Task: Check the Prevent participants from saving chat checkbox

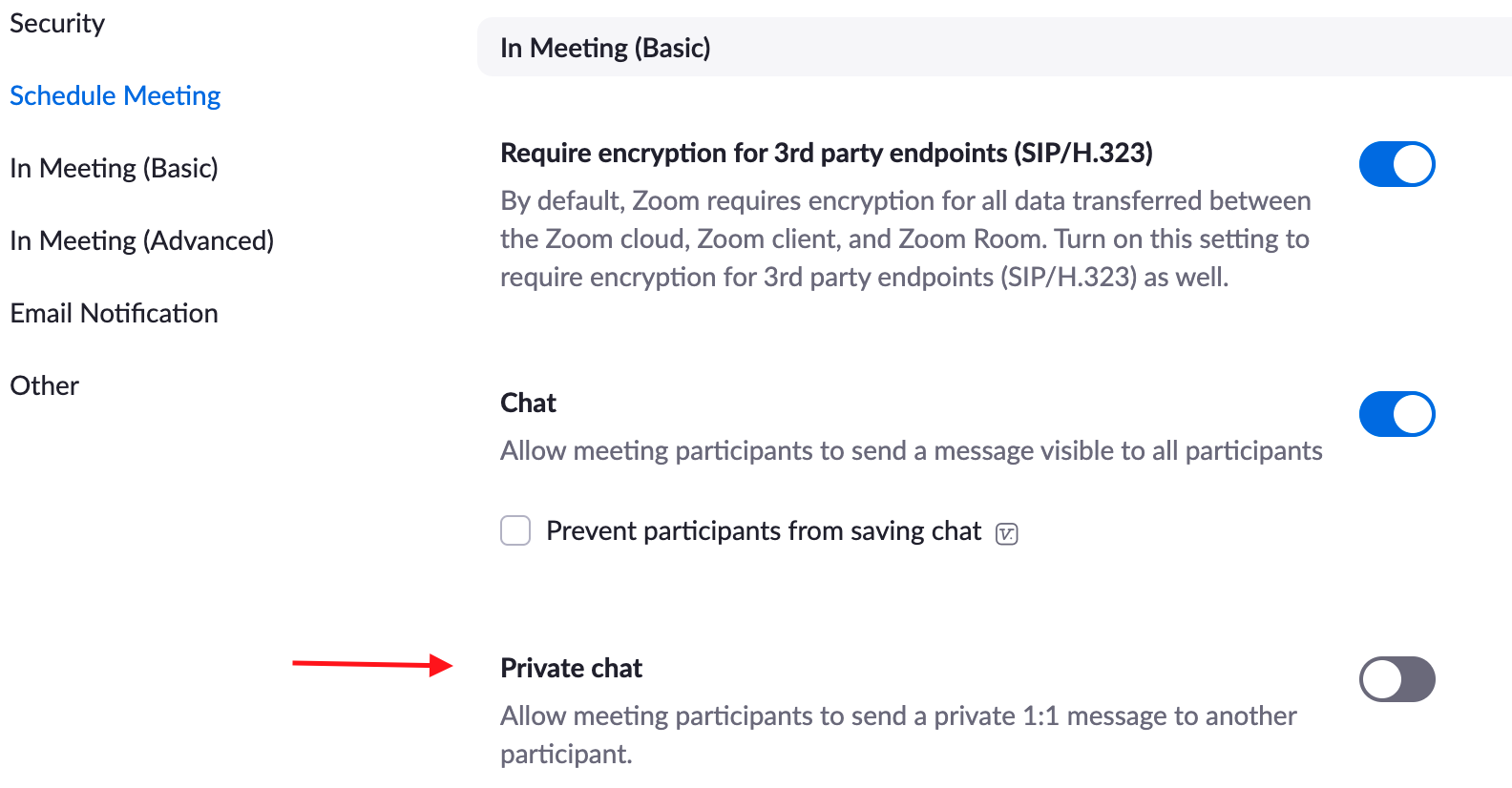Action: 515,530
